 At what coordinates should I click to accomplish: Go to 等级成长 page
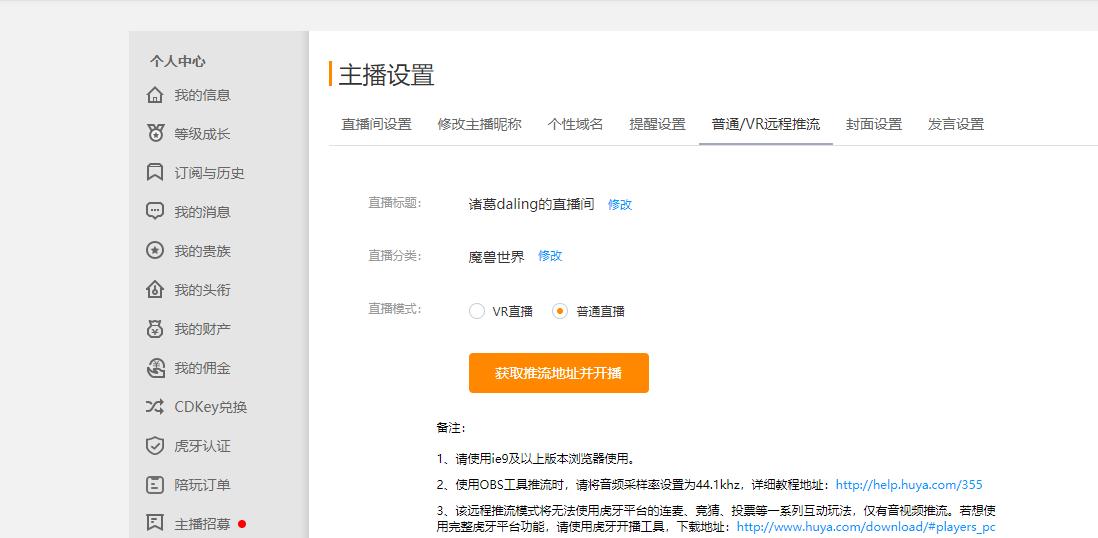pyautogui.click(x=202, y=134)
